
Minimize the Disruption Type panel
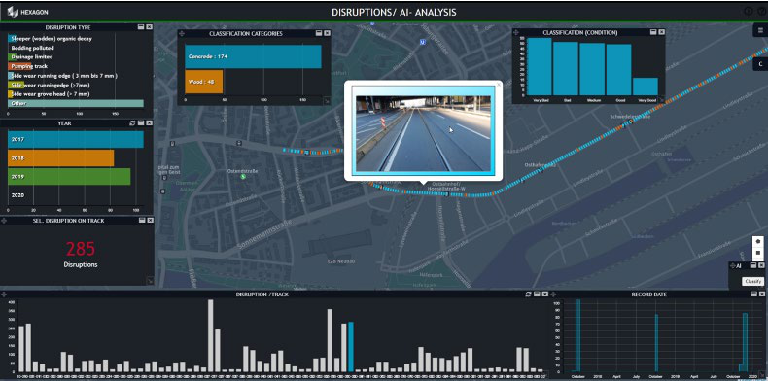coord(141,26)
